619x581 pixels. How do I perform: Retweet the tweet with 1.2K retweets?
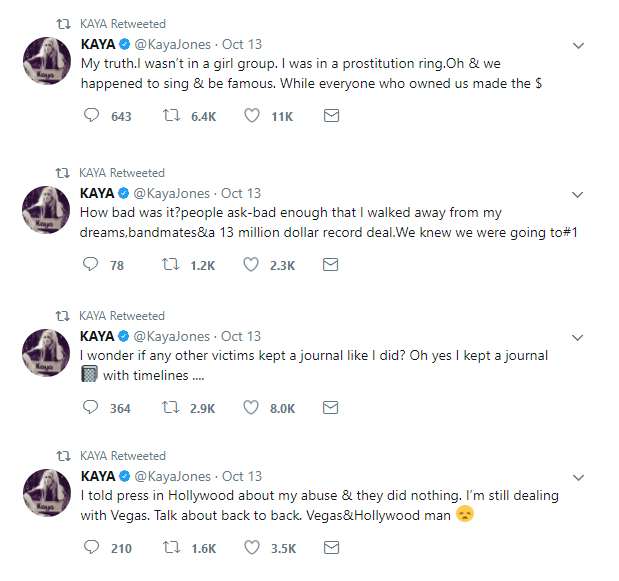click(170, 265)
